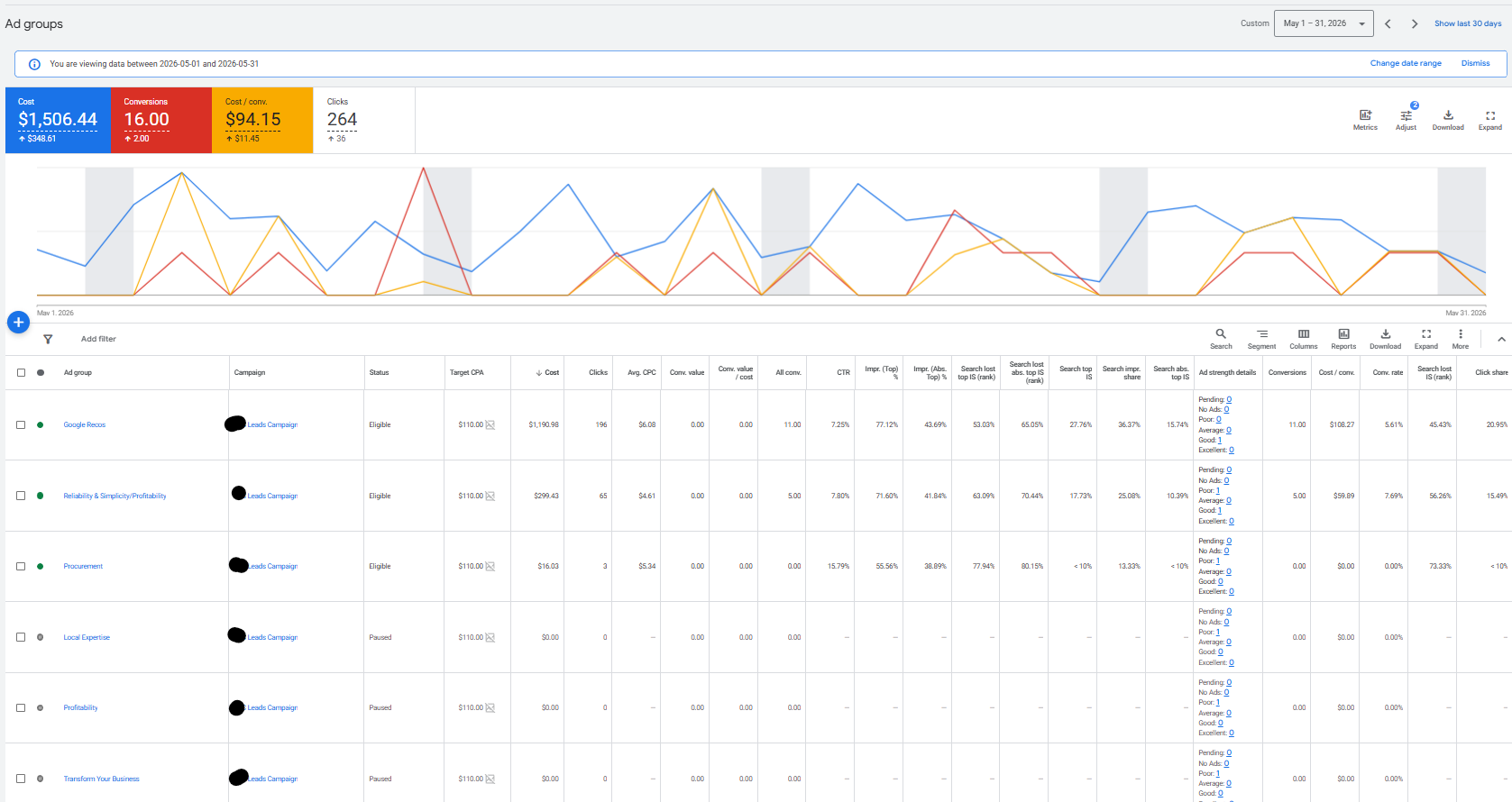Sort by Status column header
Screen dimensions: 1512x802
[379, 373]
